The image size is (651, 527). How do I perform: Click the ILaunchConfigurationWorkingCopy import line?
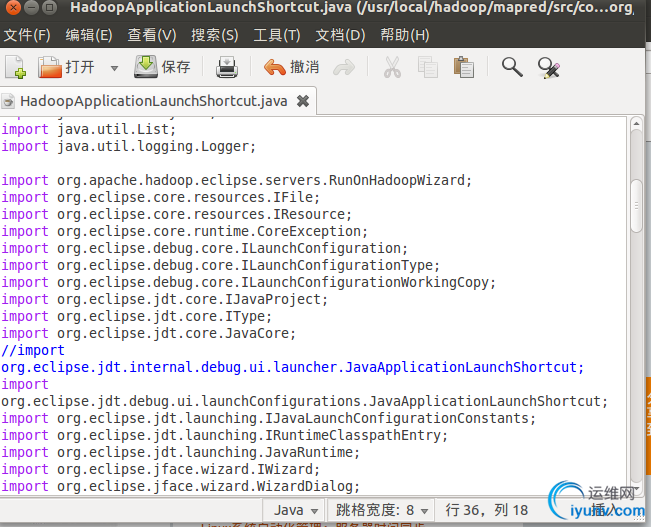249,282
